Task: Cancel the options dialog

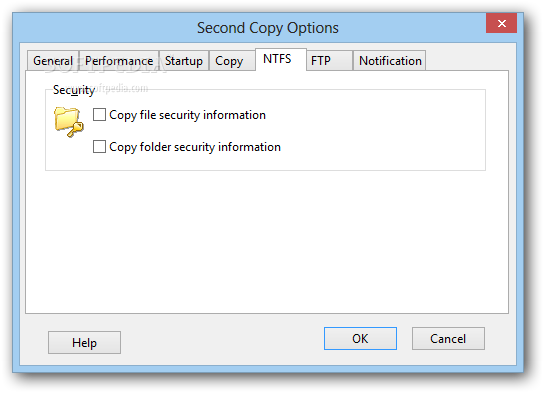Action: pos(448,339)
